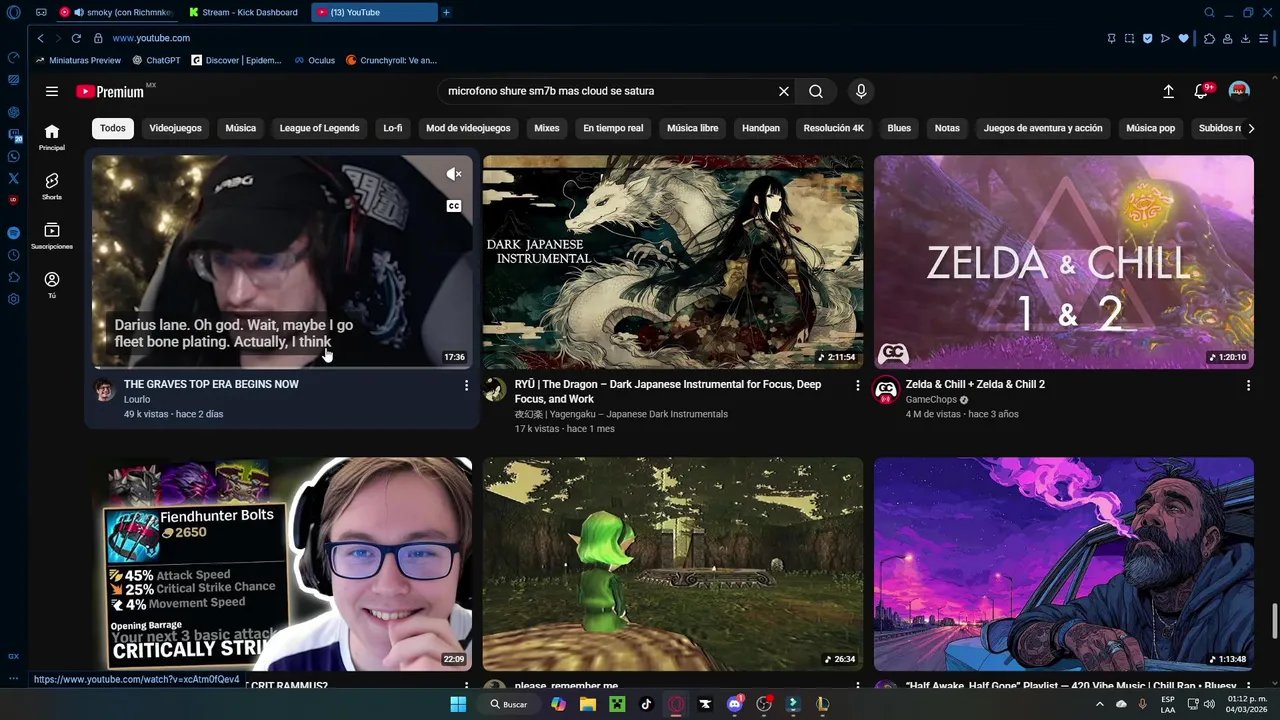Select the En tiempo real chip
This screenshot has width=1280, height=720.
613,128
